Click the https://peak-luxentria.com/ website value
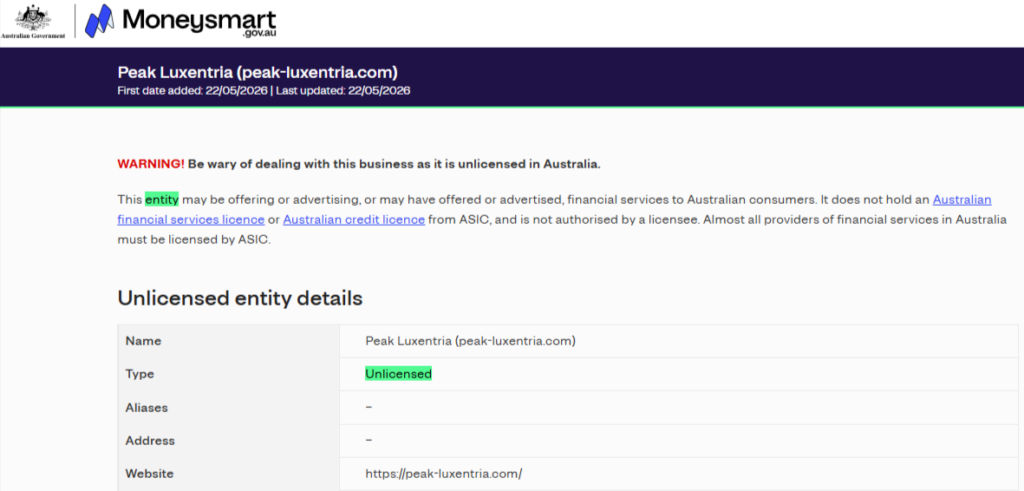This screenshot has width=1024, height=491. pyautogui.click(x=443, y=474)
